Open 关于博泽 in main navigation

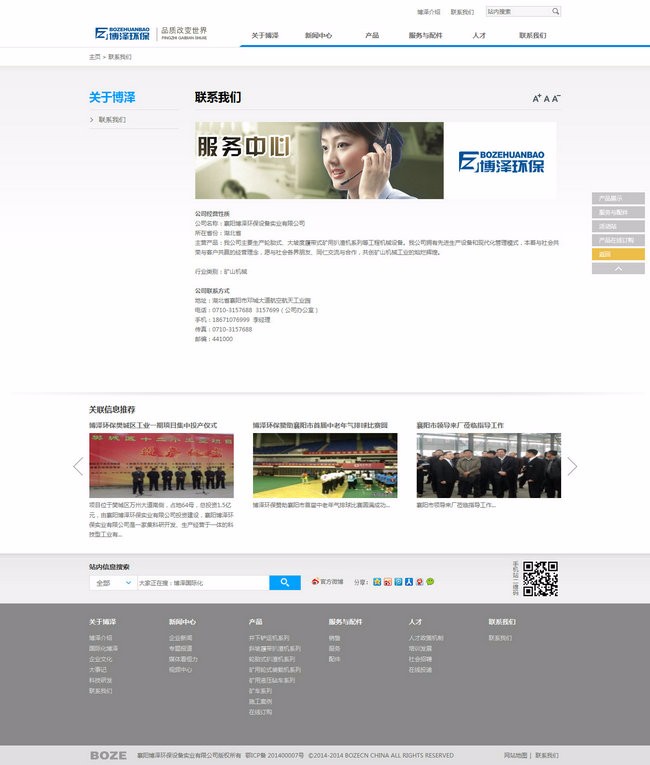coord(265,35)
